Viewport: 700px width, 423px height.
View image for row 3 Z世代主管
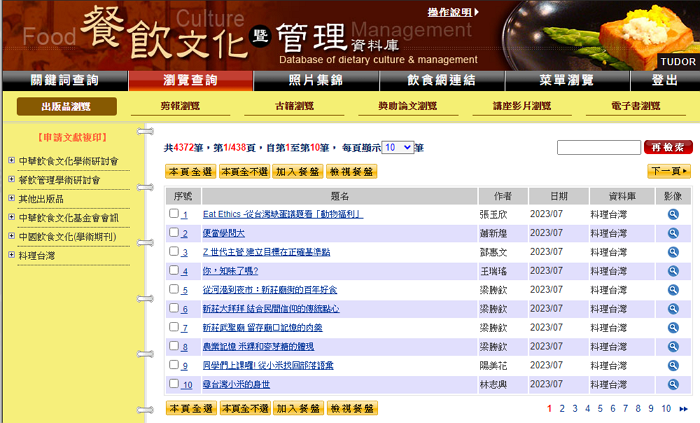pyautogui.click(x=673, y=252)
